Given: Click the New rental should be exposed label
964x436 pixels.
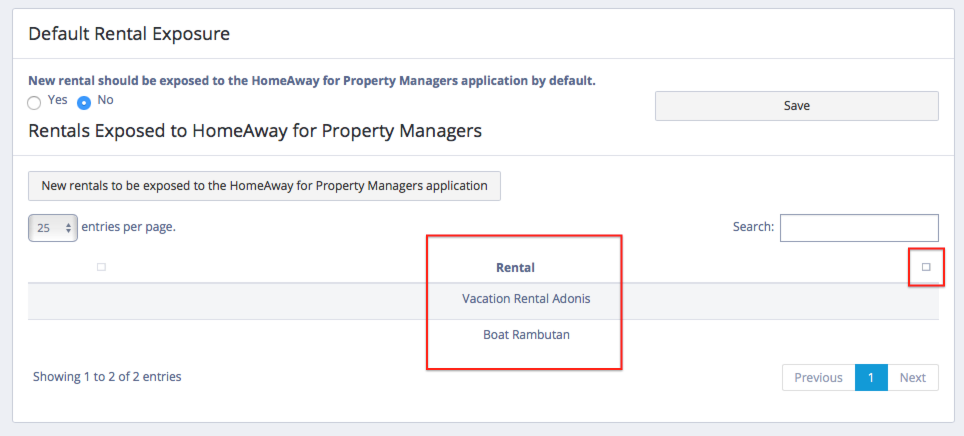Looking at the screenshot, I should point(311,80).
